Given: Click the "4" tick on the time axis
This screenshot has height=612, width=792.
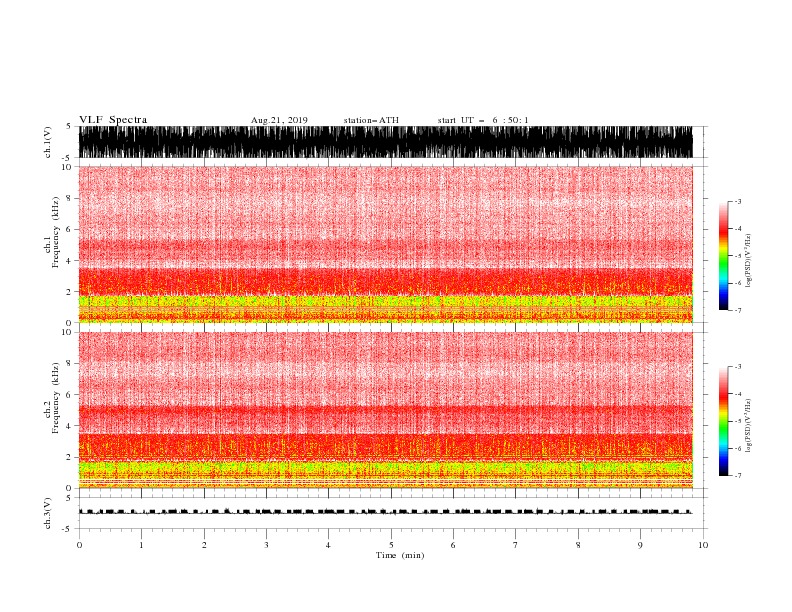Looking at the screenshot, I should (328, 545).
